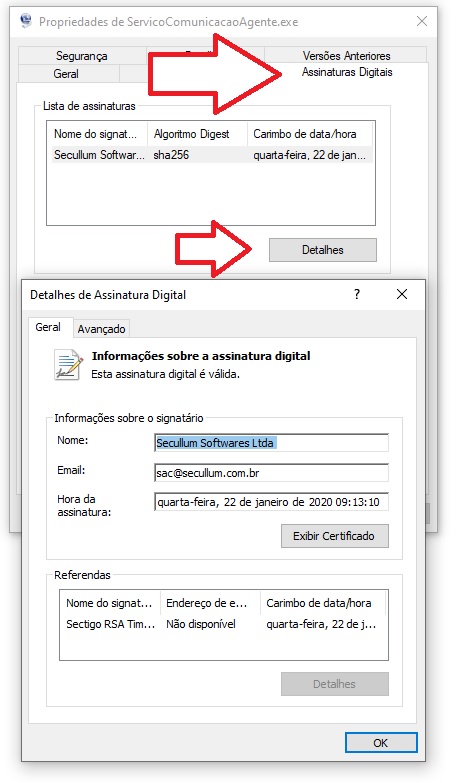
Task: Select the Geral tab in signature details
Action: (x=48, y=327)
